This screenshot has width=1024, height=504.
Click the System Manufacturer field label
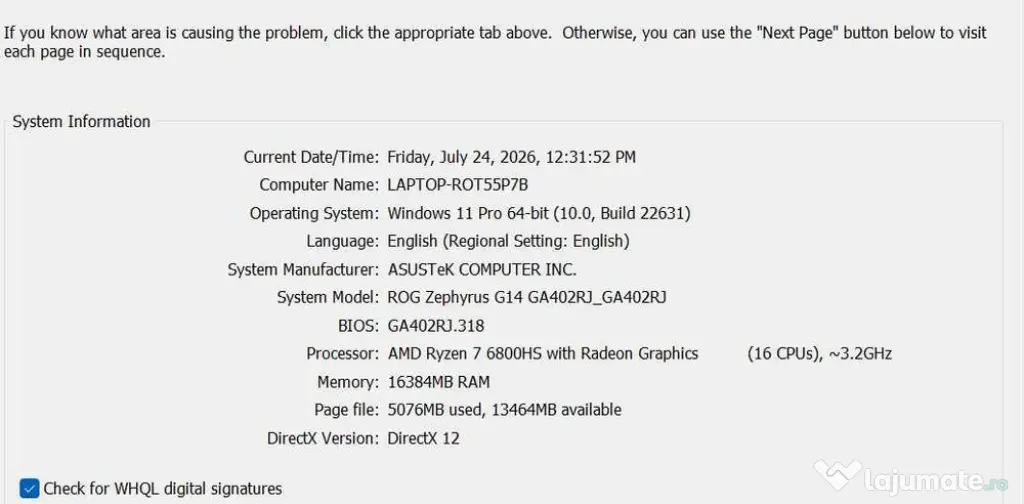(x=303, y=270)
